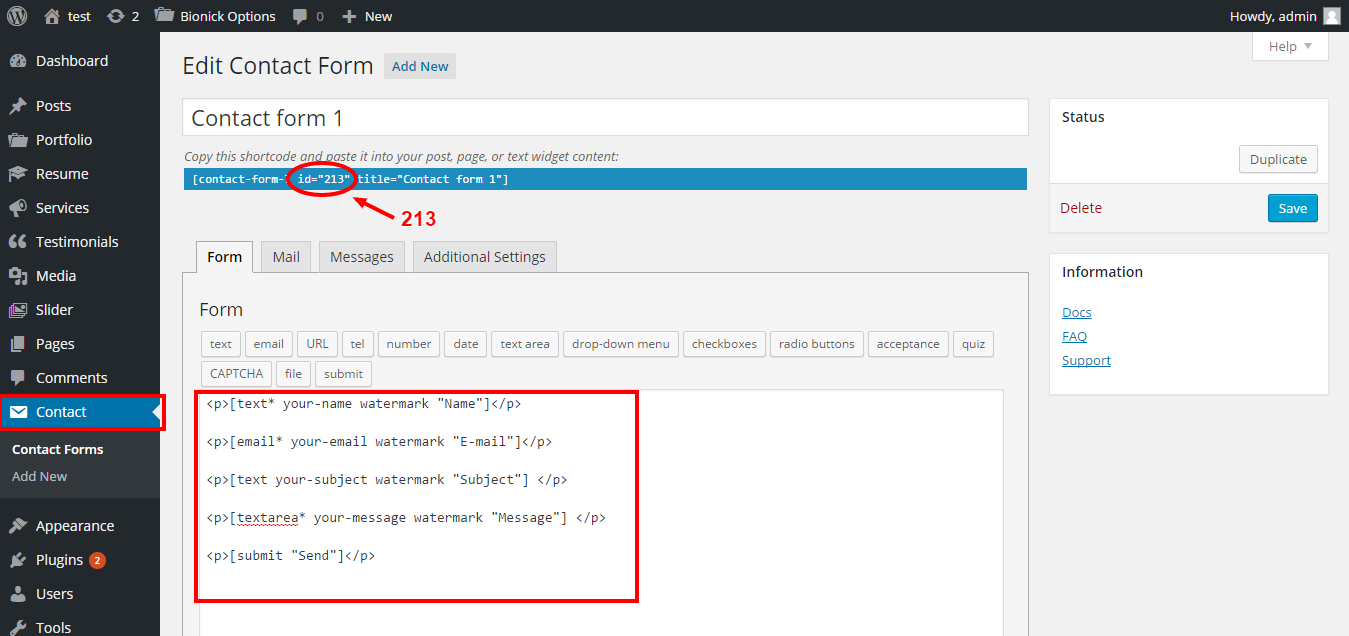Viewport: 1349px width, 636px height.
Task: Click the Add New button beside heading
Action: click(x=420, y=66)
